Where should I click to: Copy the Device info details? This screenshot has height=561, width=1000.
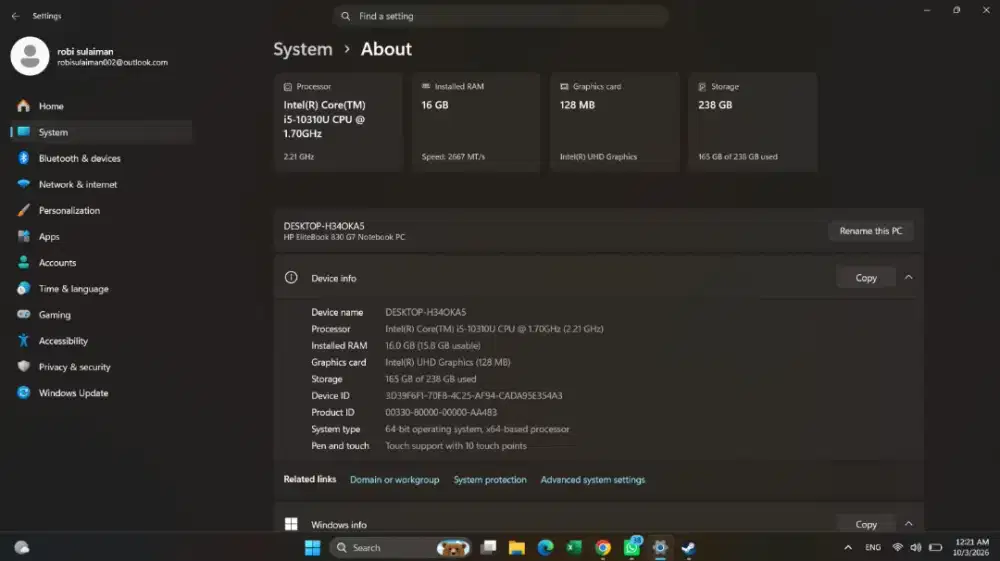coord(866,278)
